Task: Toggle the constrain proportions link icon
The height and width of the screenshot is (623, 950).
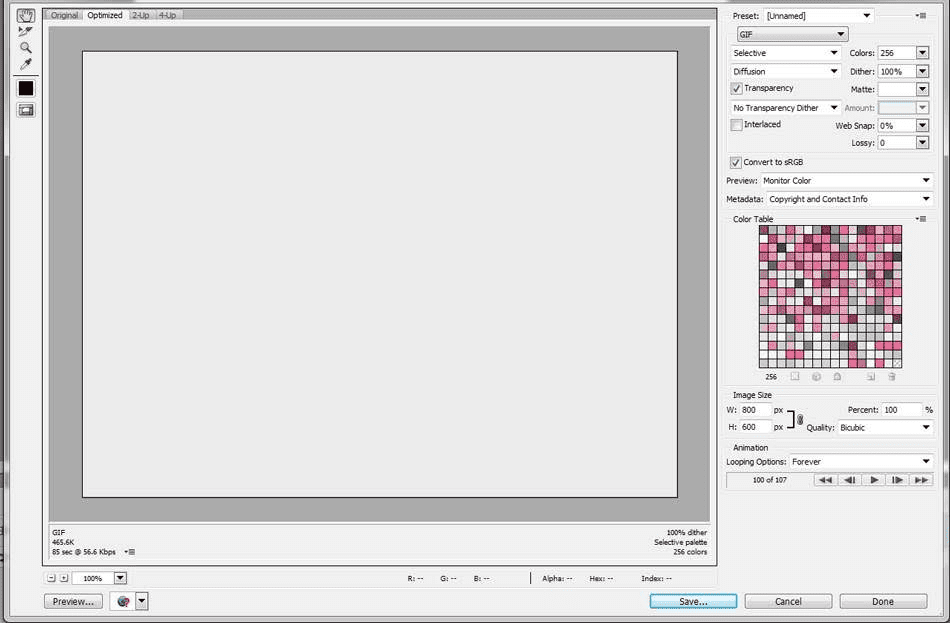Action: (x=800, y=419)
